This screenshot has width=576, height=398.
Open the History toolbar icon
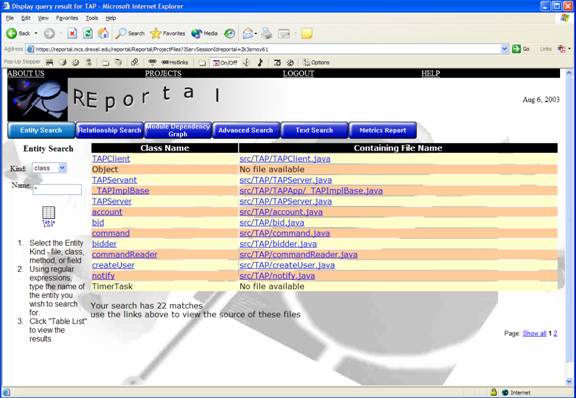[x=230, y=33]
